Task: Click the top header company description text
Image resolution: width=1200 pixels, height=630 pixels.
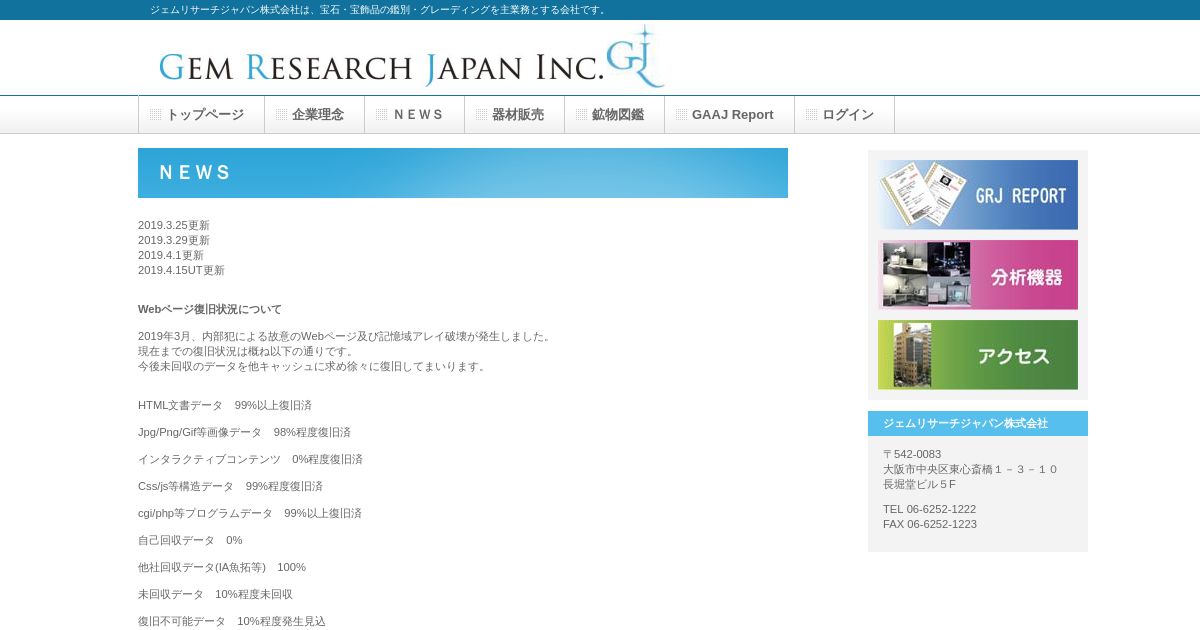Action: coord(379,10)
